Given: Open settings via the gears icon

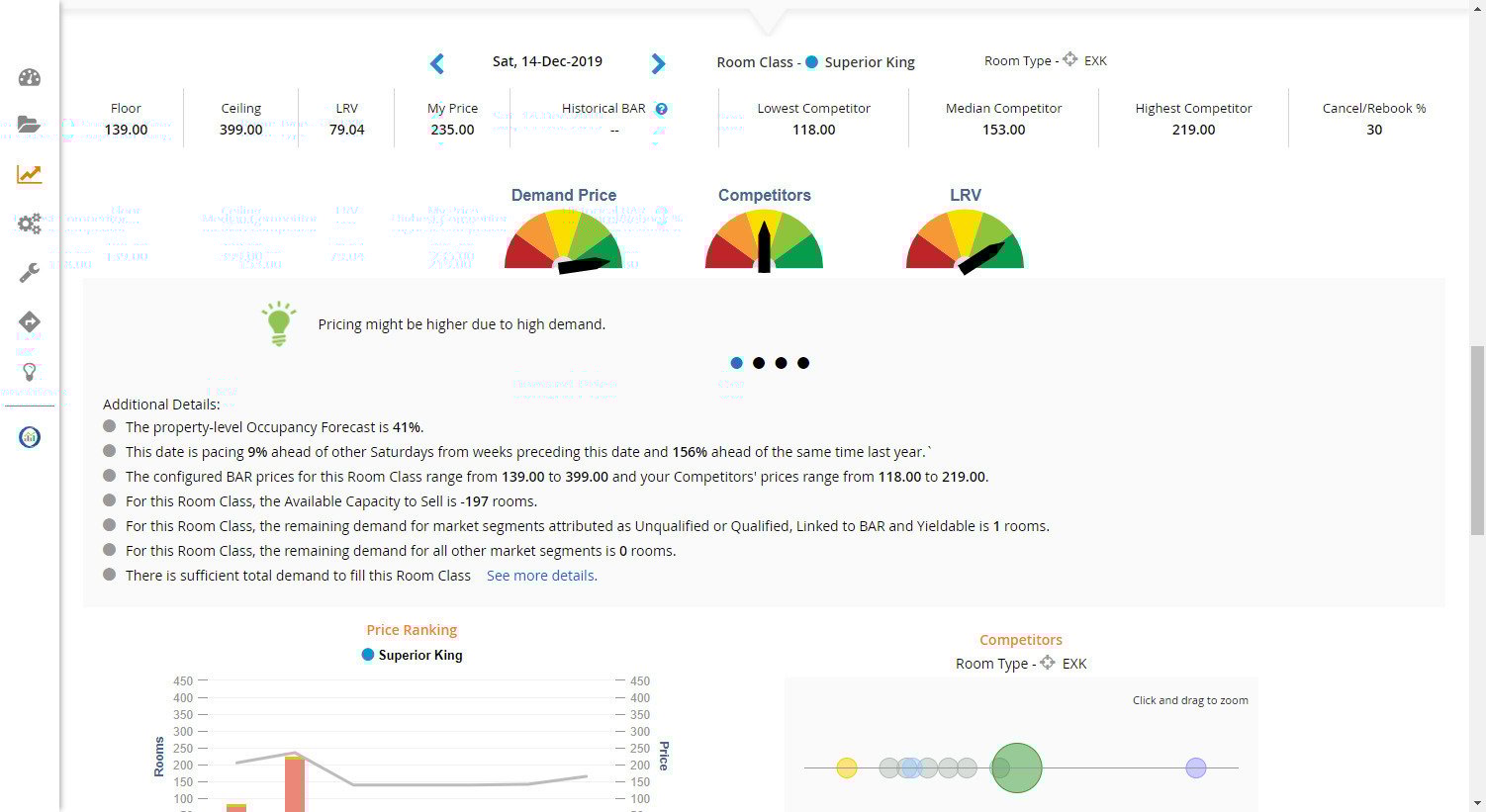Looking at the screenshot, I should [29, 224].
